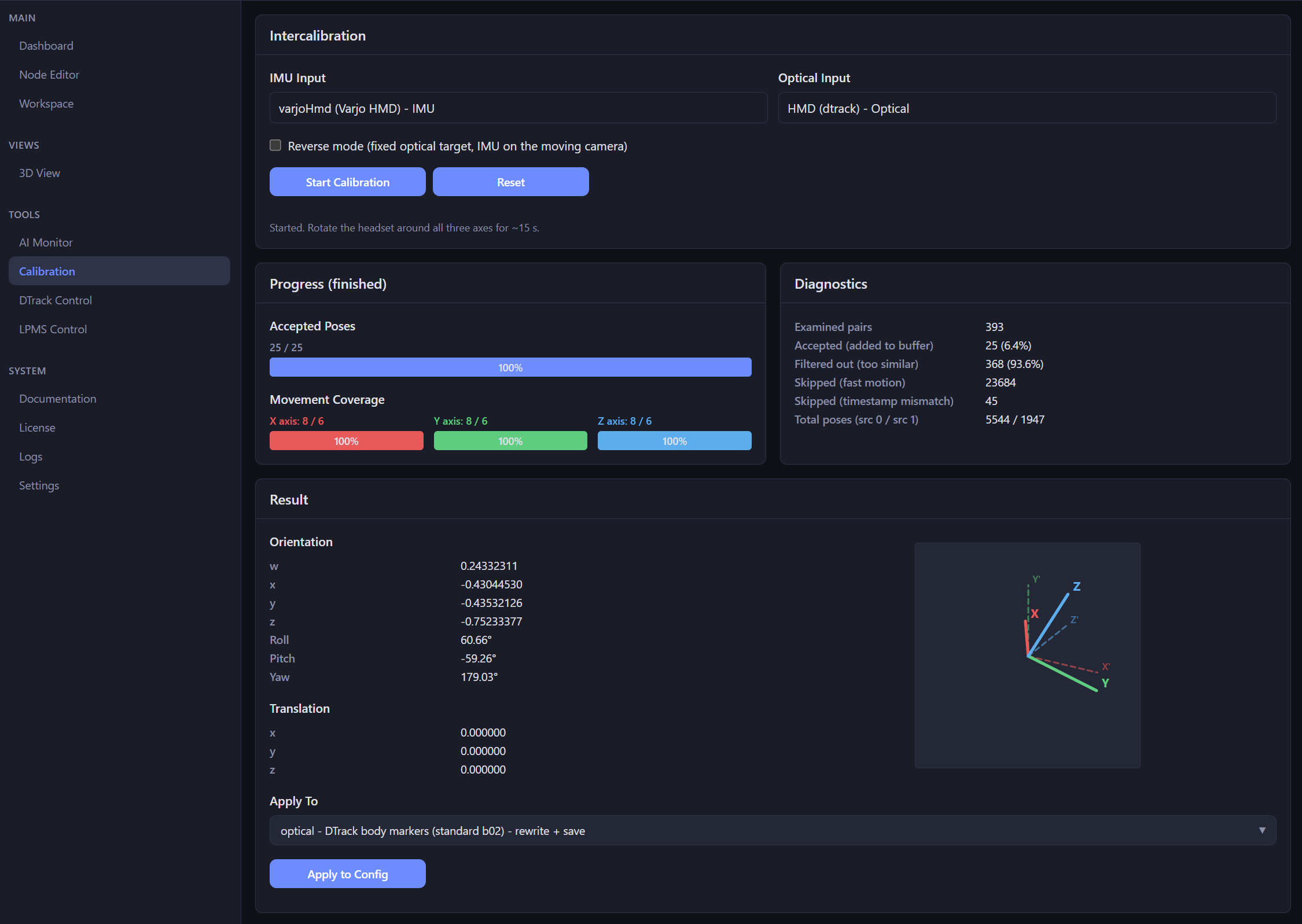Select the Calibration sidebar item
The width and height of the screenshot is (1302, 924).
pyautogui.click(x=119, y=271)
